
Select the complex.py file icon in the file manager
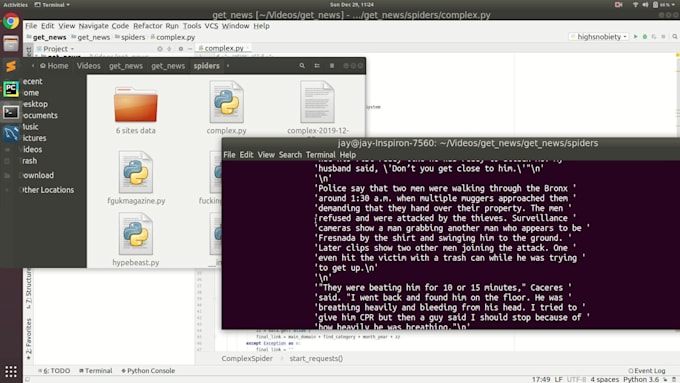(x=226, y=102)
